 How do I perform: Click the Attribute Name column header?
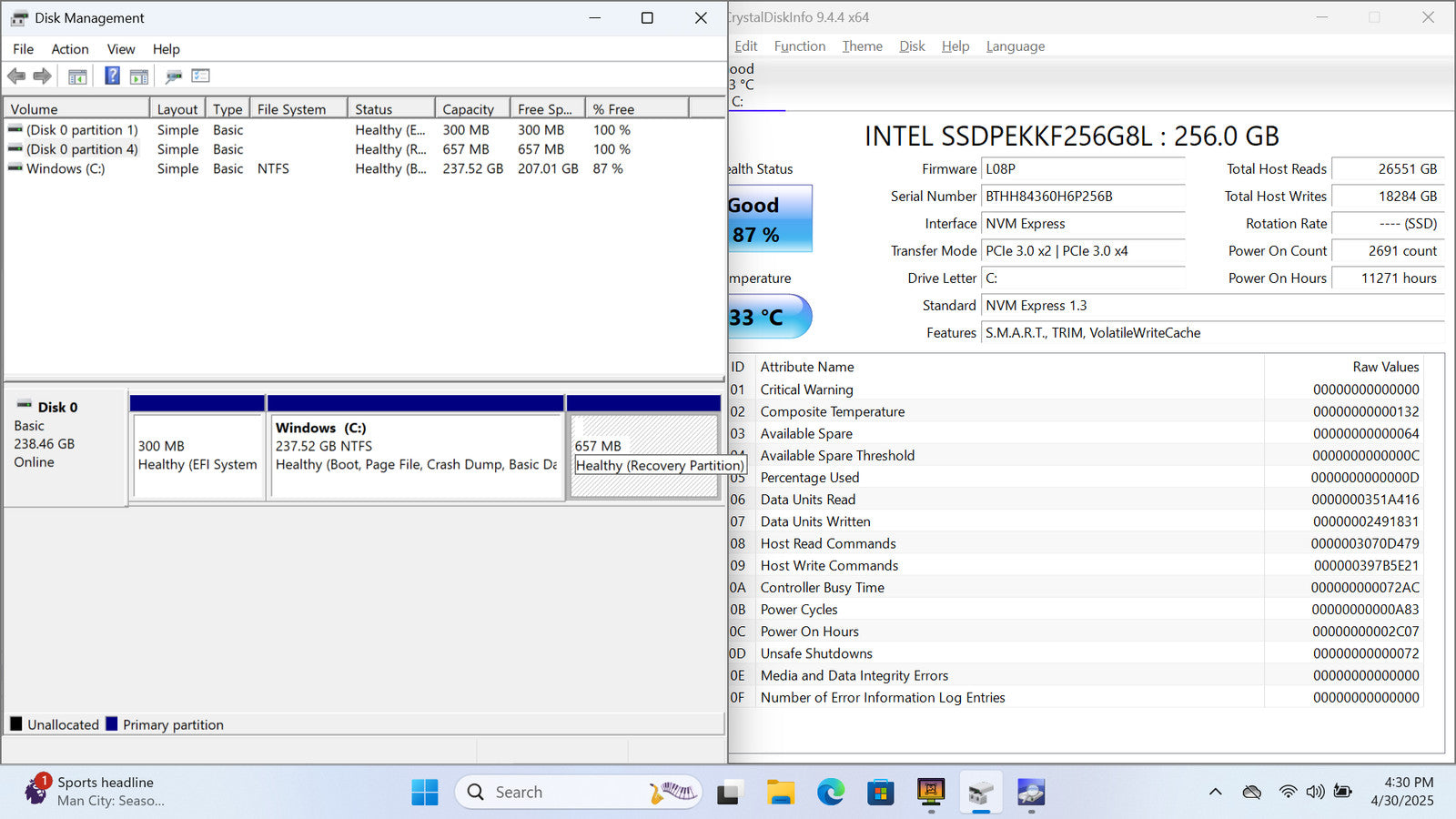pos(1010,367)
